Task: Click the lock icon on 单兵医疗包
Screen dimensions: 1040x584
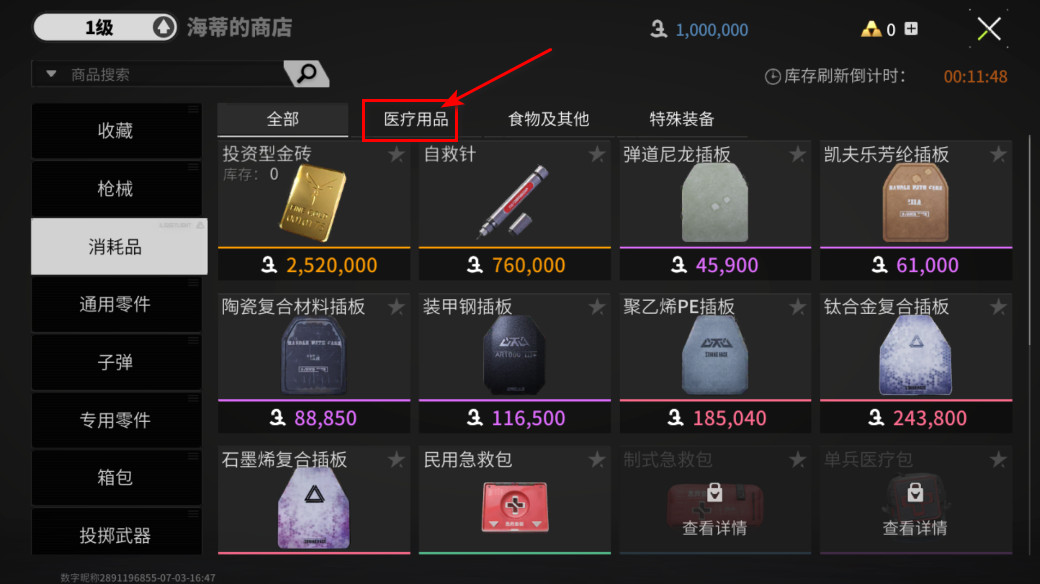Action: [x=915, y=492]
